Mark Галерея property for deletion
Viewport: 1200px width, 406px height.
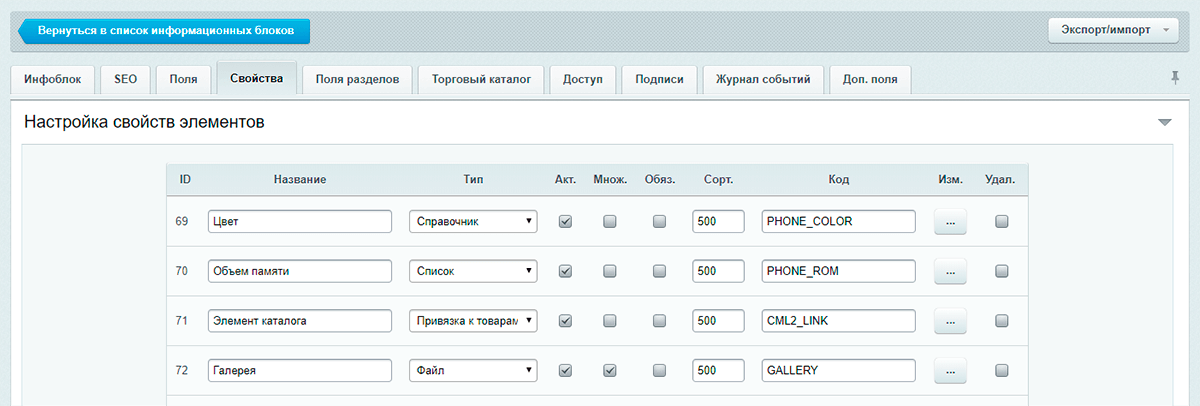tap(1001, 371)
